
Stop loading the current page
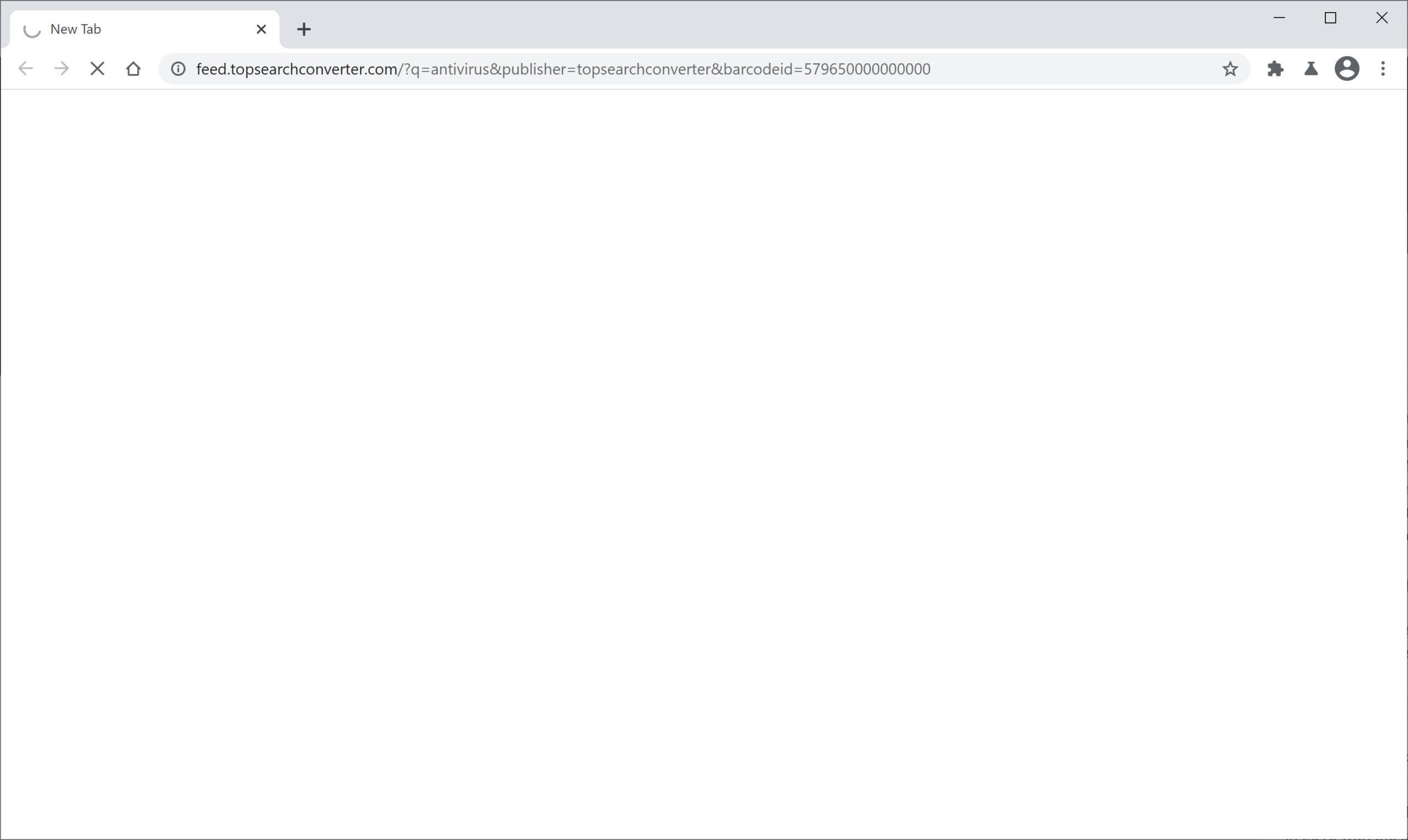pos(97,69)
